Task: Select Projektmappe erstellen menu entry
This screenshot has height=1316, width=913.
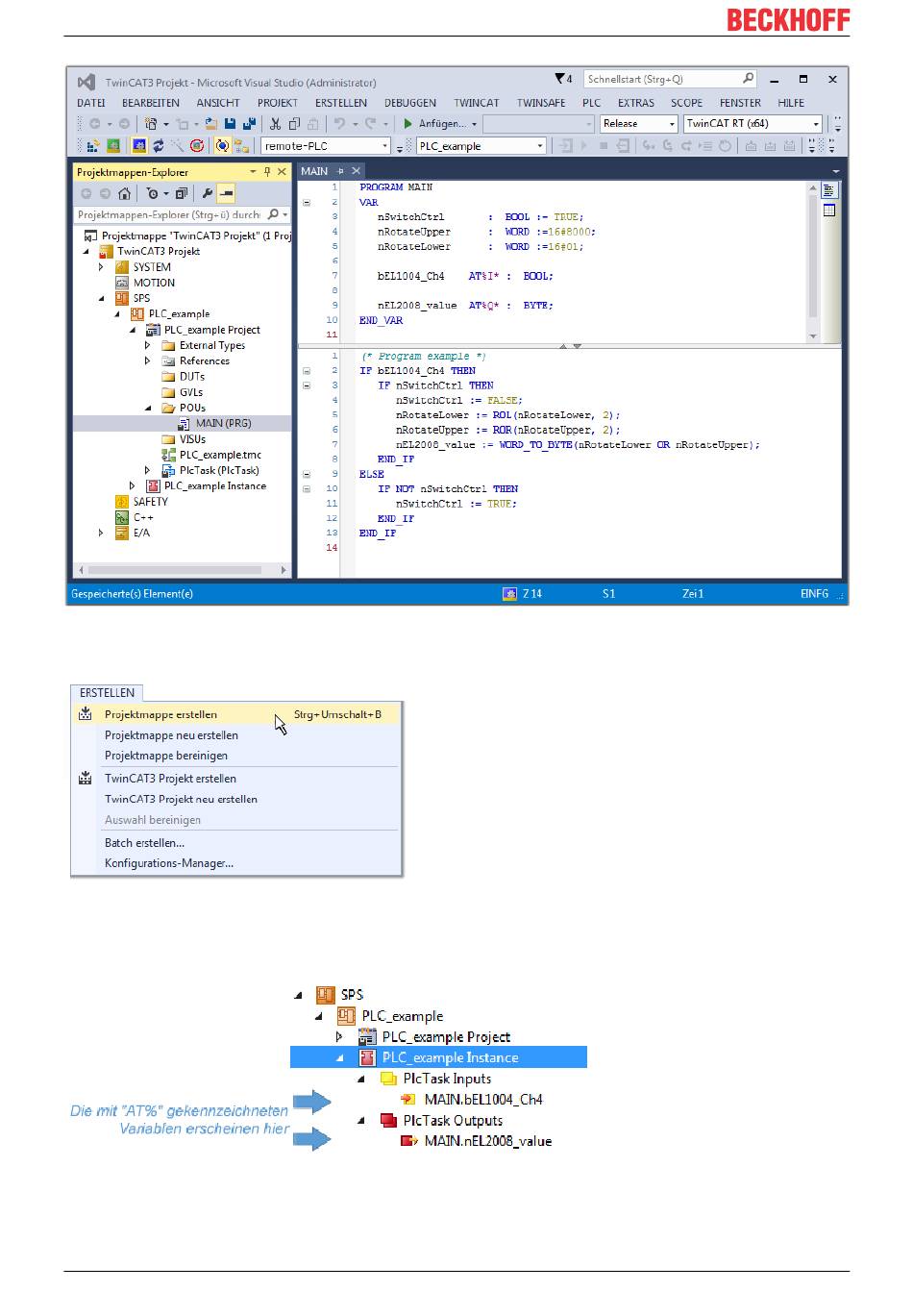Action: tap(236, 714)
